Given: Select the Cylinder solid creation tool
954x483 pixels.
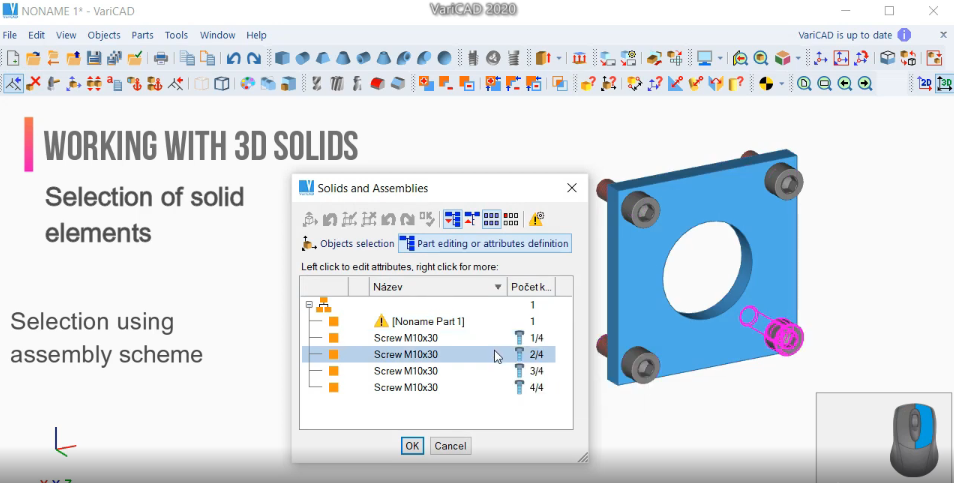Looking at the screenshot, I should pyautogui.click(x=303, y=58).
